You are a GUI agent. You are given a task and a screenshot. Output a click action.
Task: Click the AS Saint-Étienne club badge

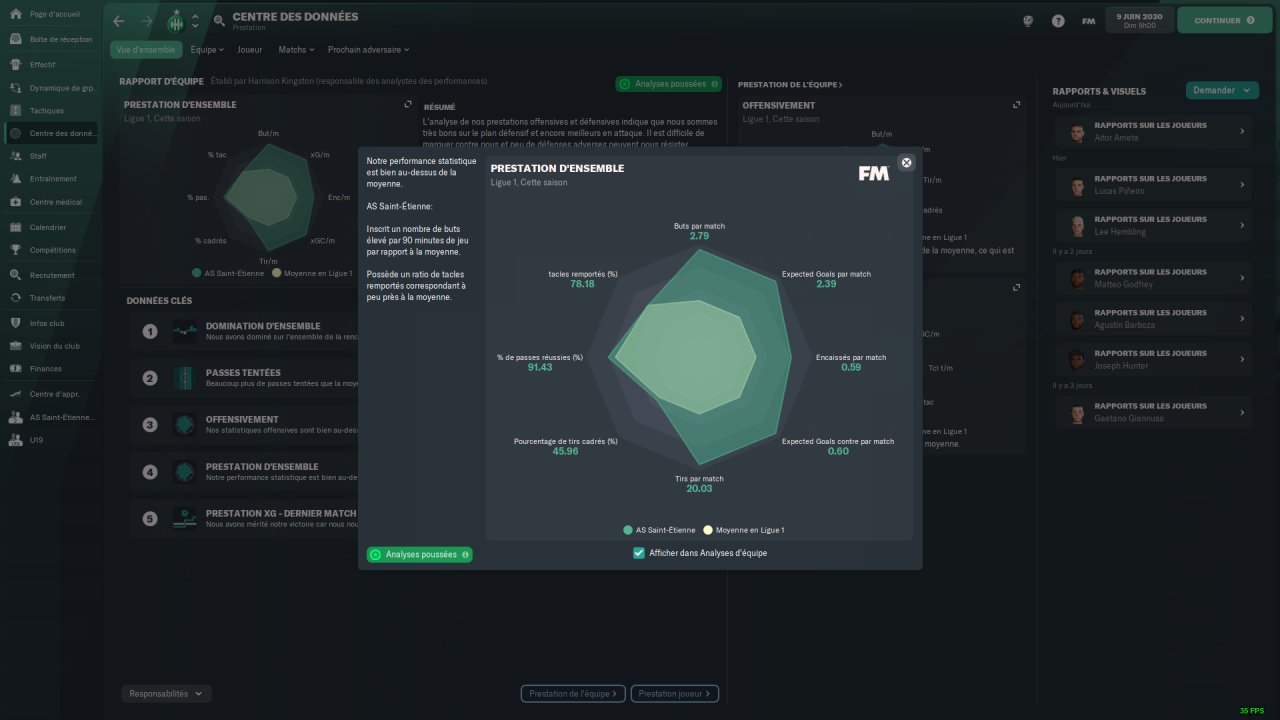click(x=176, y=21)
